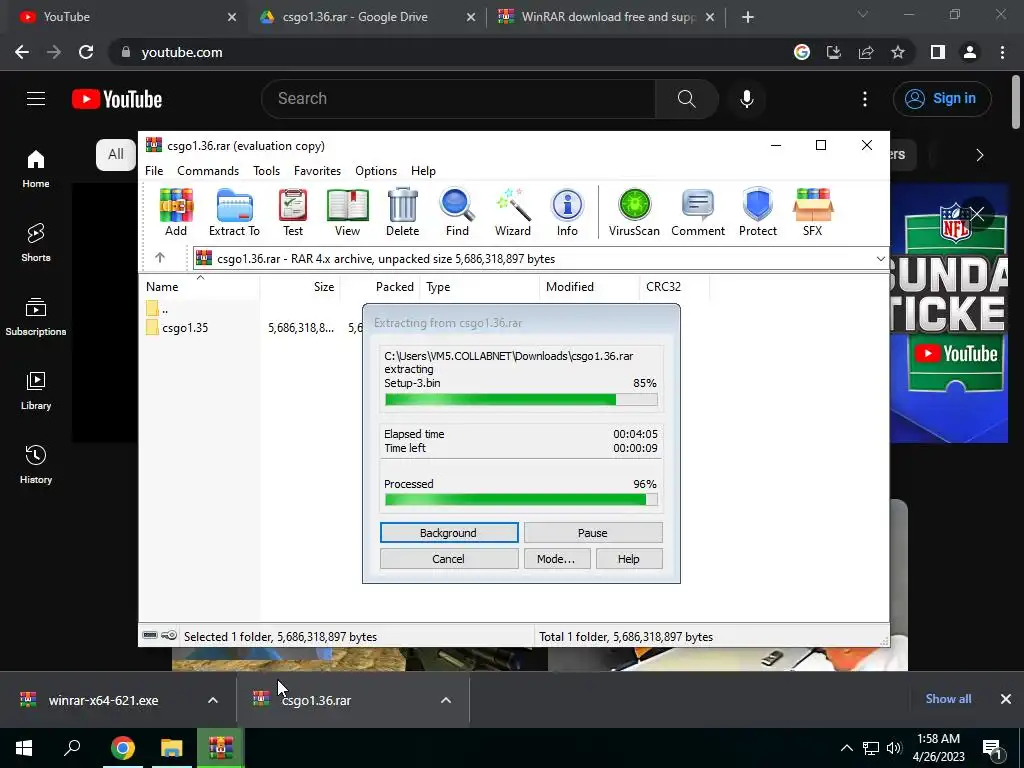This screenshot has height=768, width=1024.
Task: Click the YouTube logo
Action: [117, 99]
